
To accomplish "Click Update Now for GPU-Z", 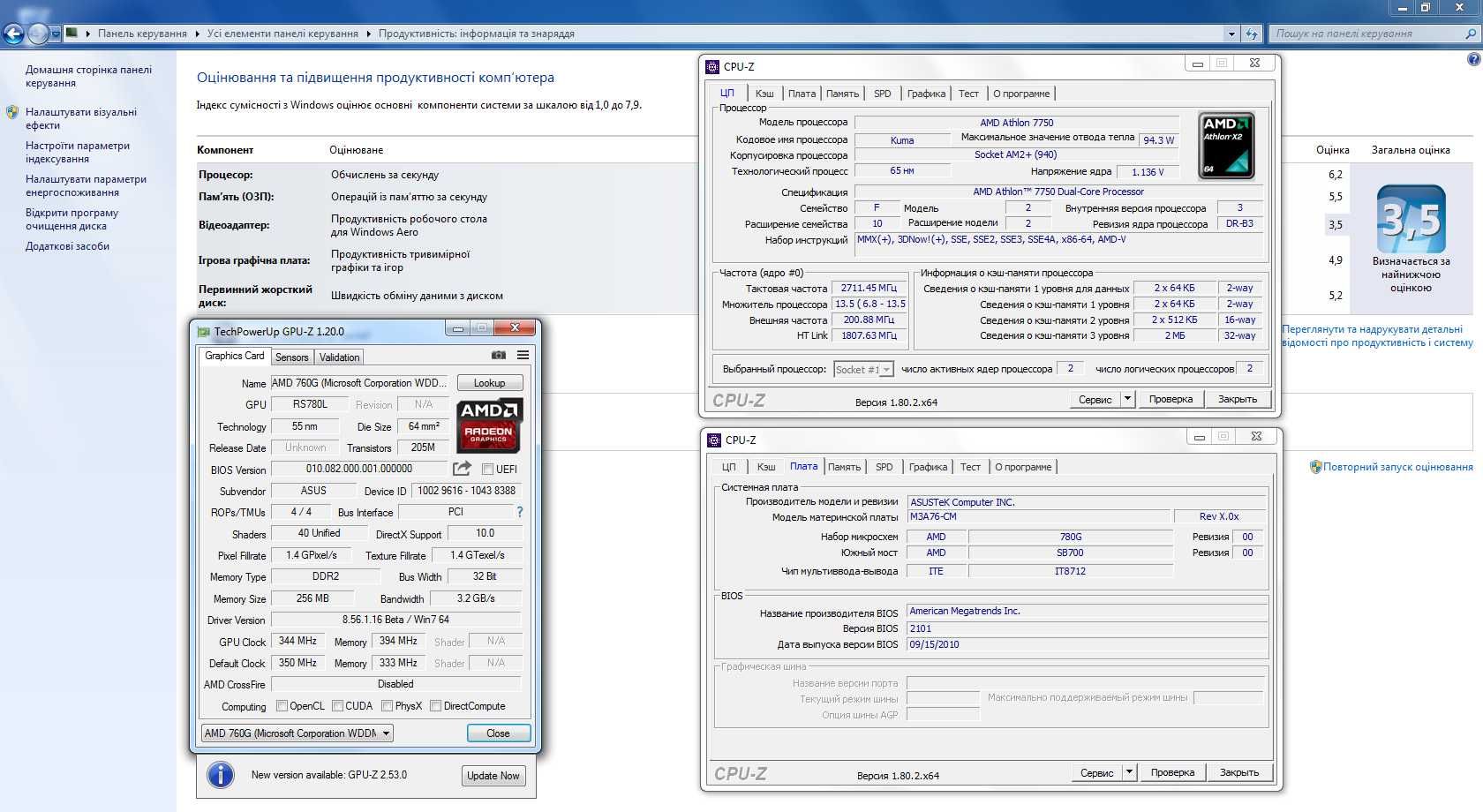I will (493, 776).
